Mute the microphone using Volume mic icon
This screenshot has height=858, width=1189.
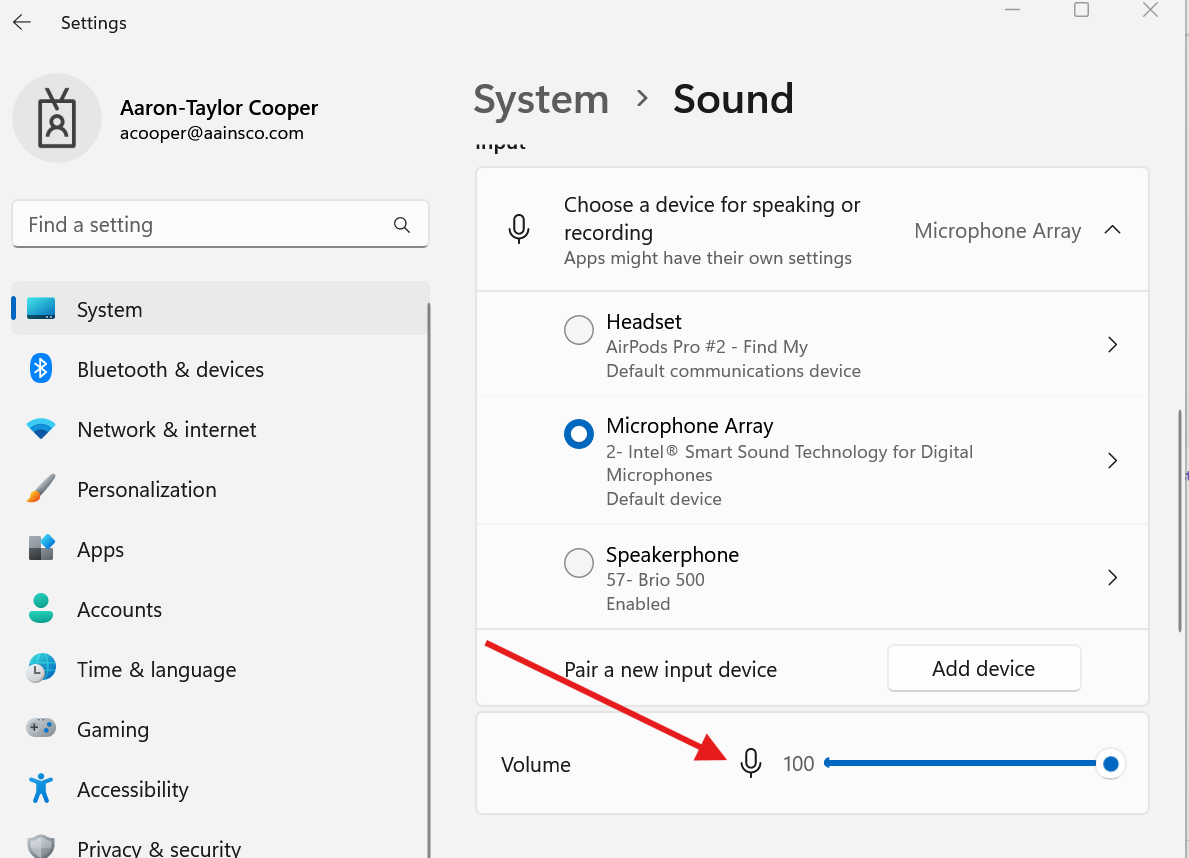(x=751, y=764)
